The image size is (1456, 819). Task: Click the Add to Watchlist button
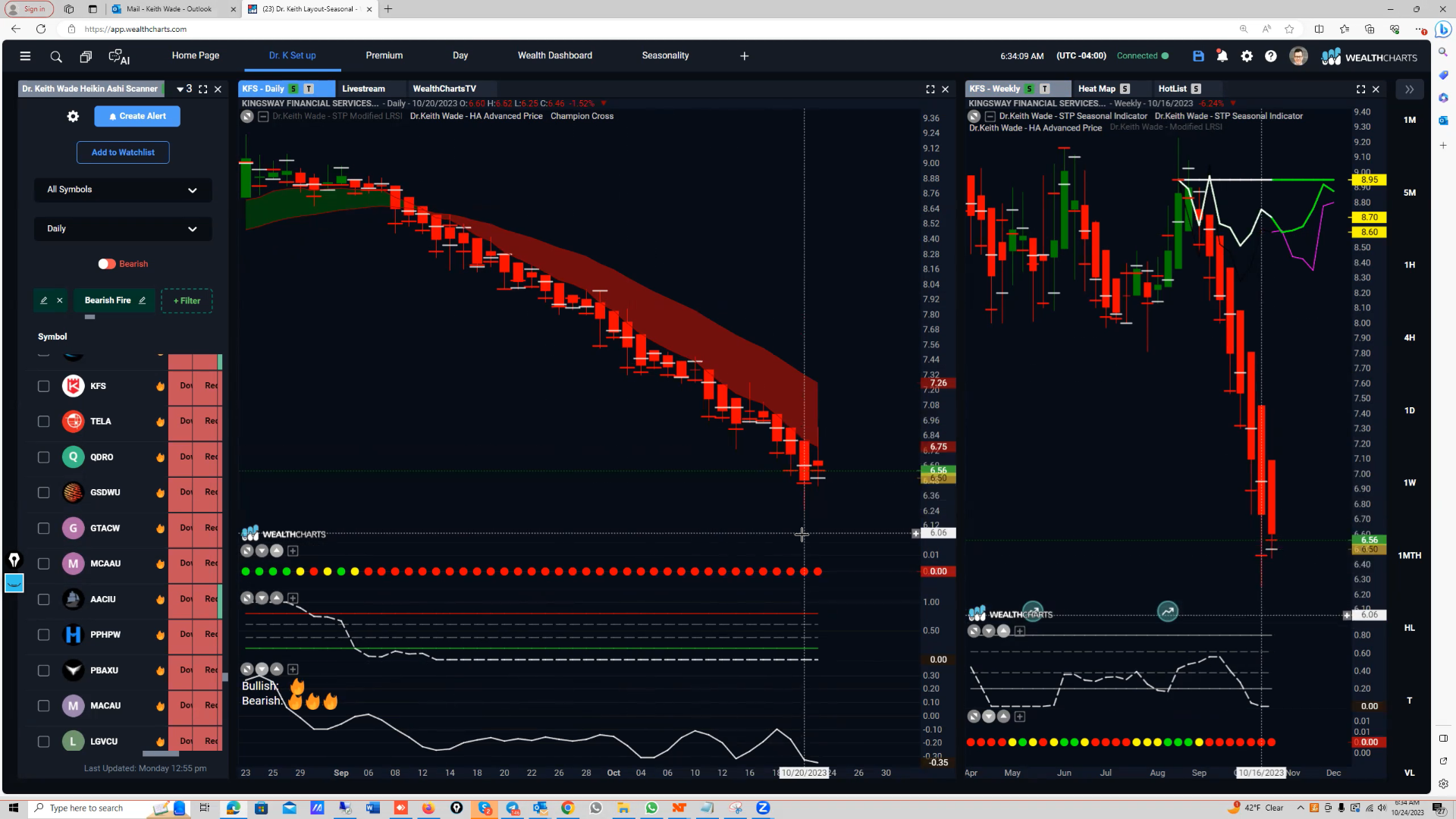(x=123, y=152)
